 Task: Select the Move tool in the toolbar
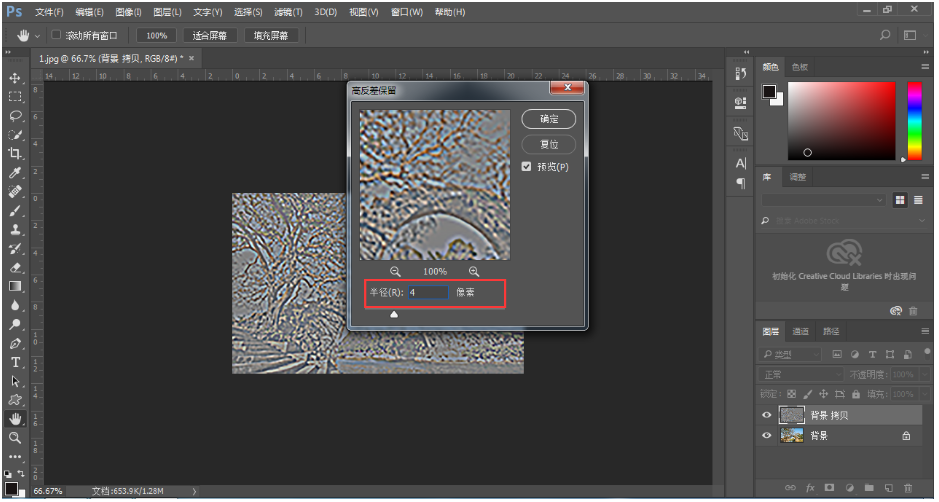[x=15, y=78]
